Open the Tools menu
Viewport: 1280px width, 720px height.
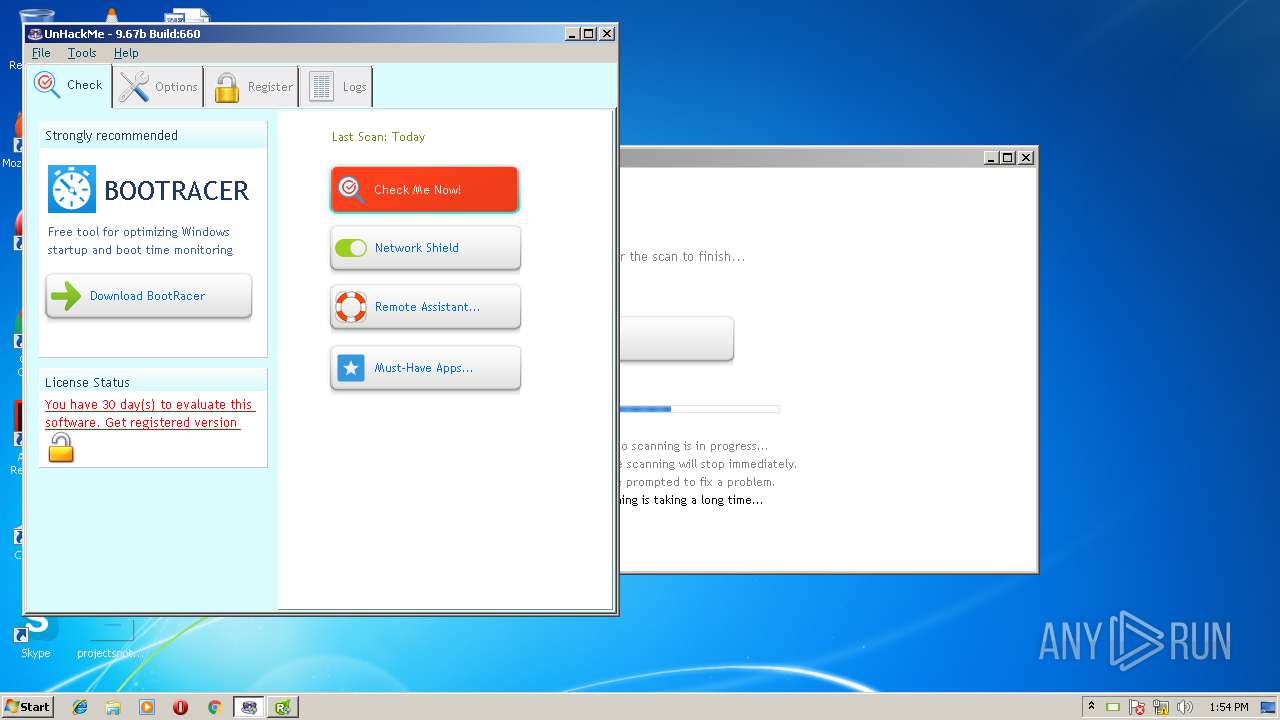82,53
